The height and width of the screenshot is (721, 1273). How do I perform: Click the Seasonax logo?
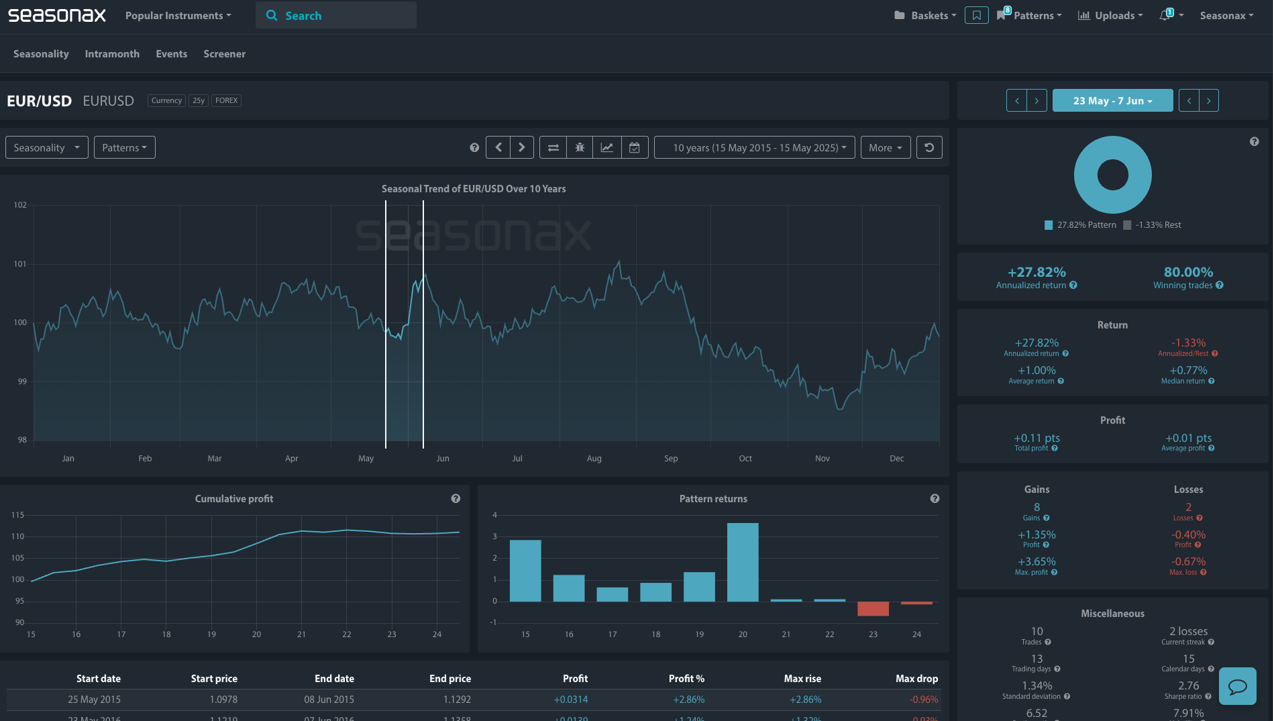[57, 15]
